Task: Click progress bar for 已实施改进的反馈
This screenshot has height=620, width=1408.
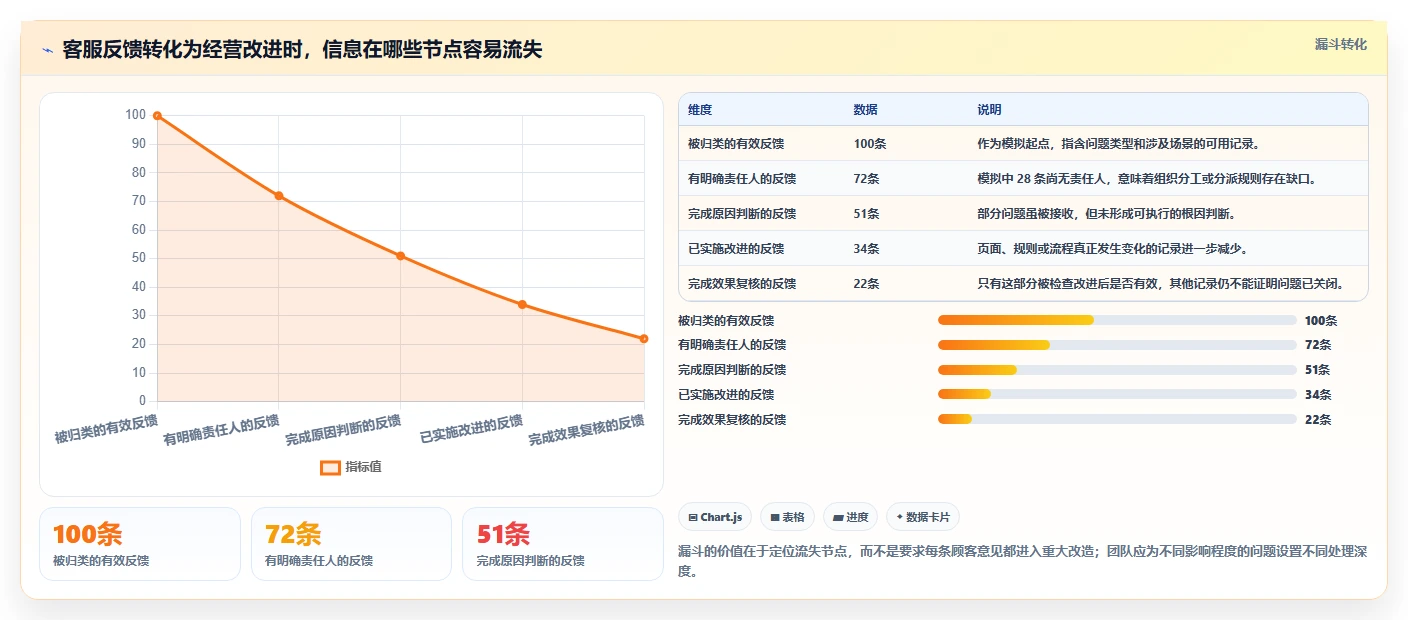Action: click(1117, 395)
